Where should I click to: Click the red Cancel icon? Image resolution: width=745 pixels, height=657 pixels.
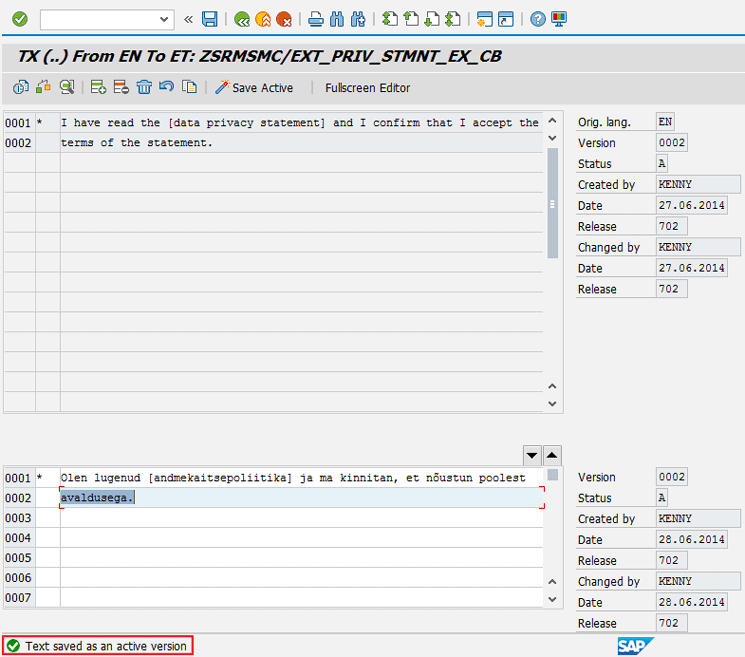tap(284, 19)
